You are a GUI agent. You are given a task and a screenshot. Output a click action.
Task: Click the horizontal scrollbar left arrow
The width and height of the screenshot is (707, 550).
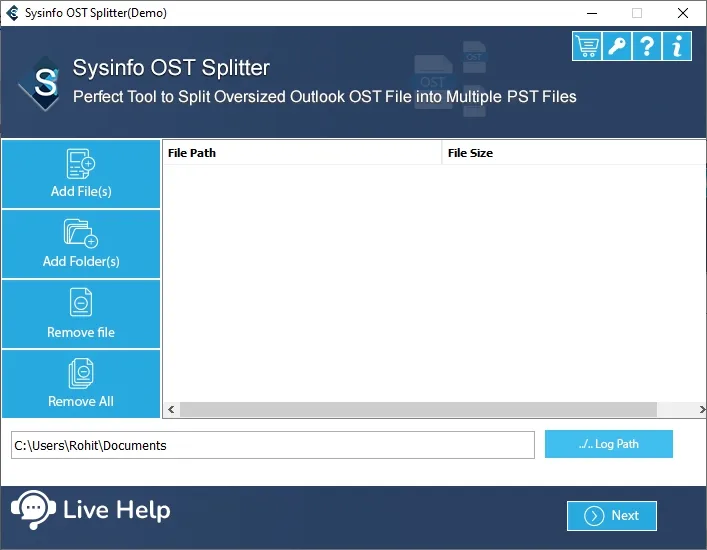171,409
